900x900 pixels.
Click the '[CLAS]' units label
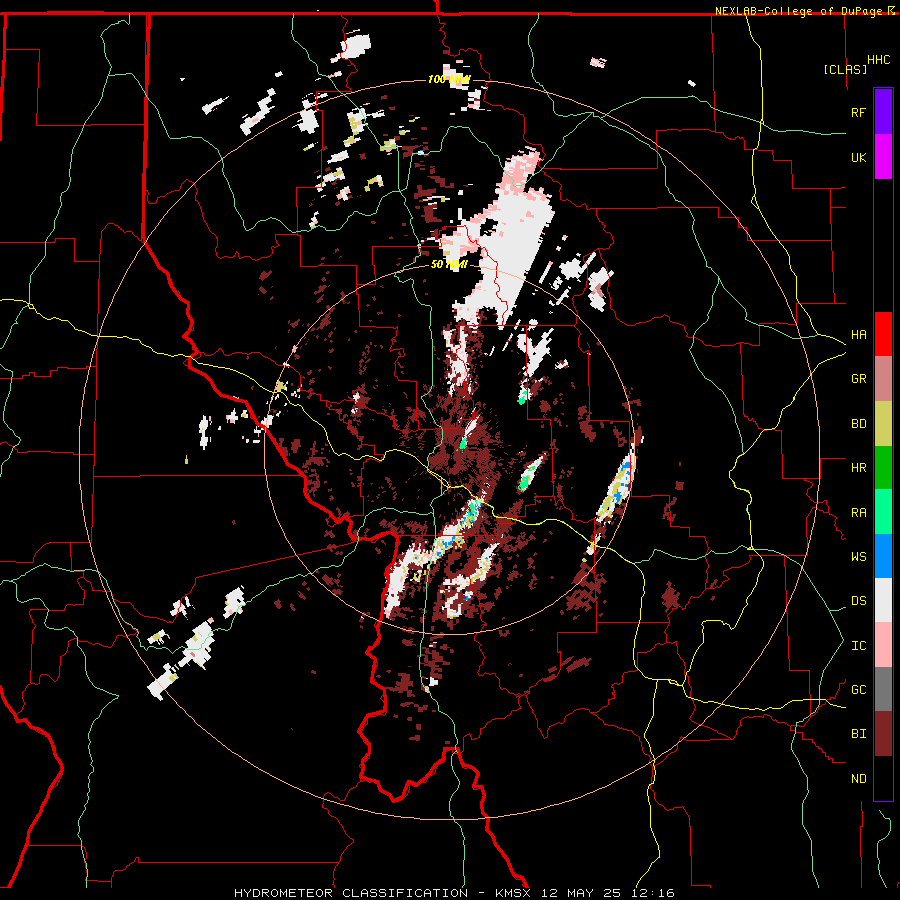click(845, 70)
